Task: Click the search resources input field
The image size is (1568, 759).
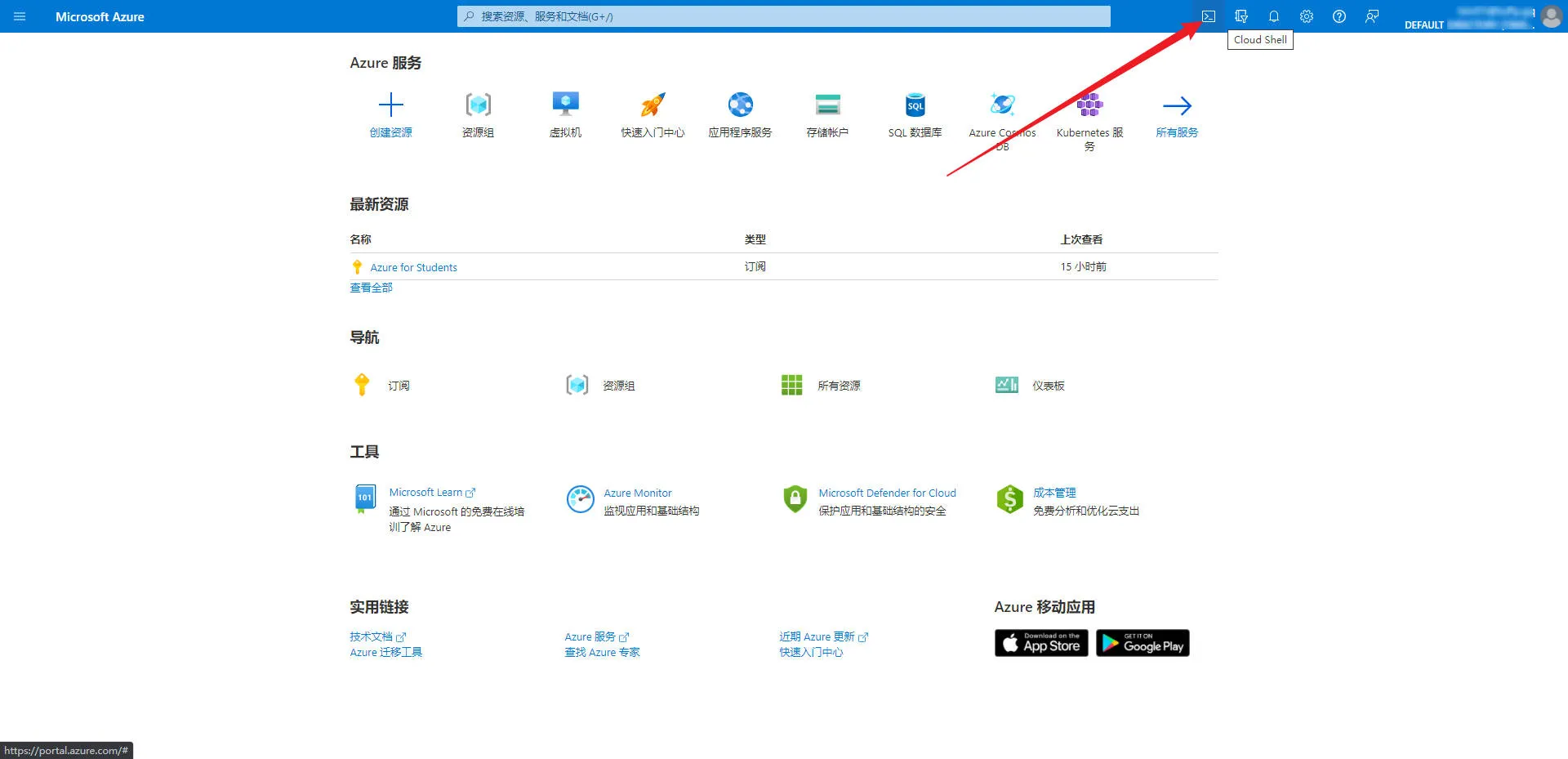Action: [784, 16]
